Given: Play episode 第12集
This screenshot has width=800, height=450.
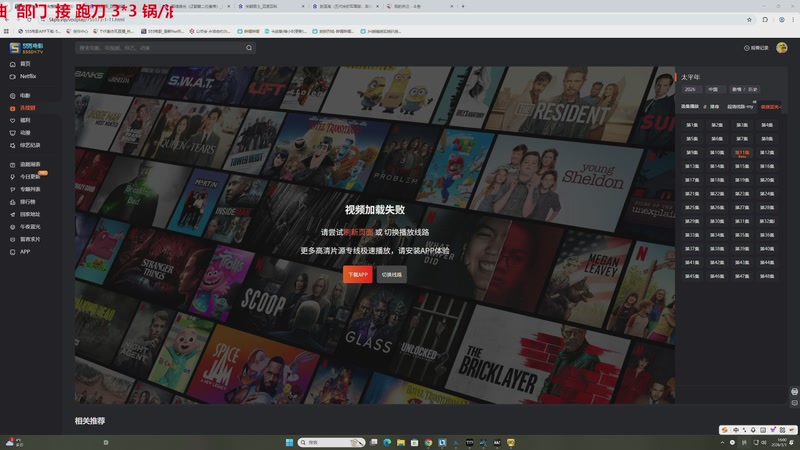Looking at the screenshot, I should tap(767, 153).
